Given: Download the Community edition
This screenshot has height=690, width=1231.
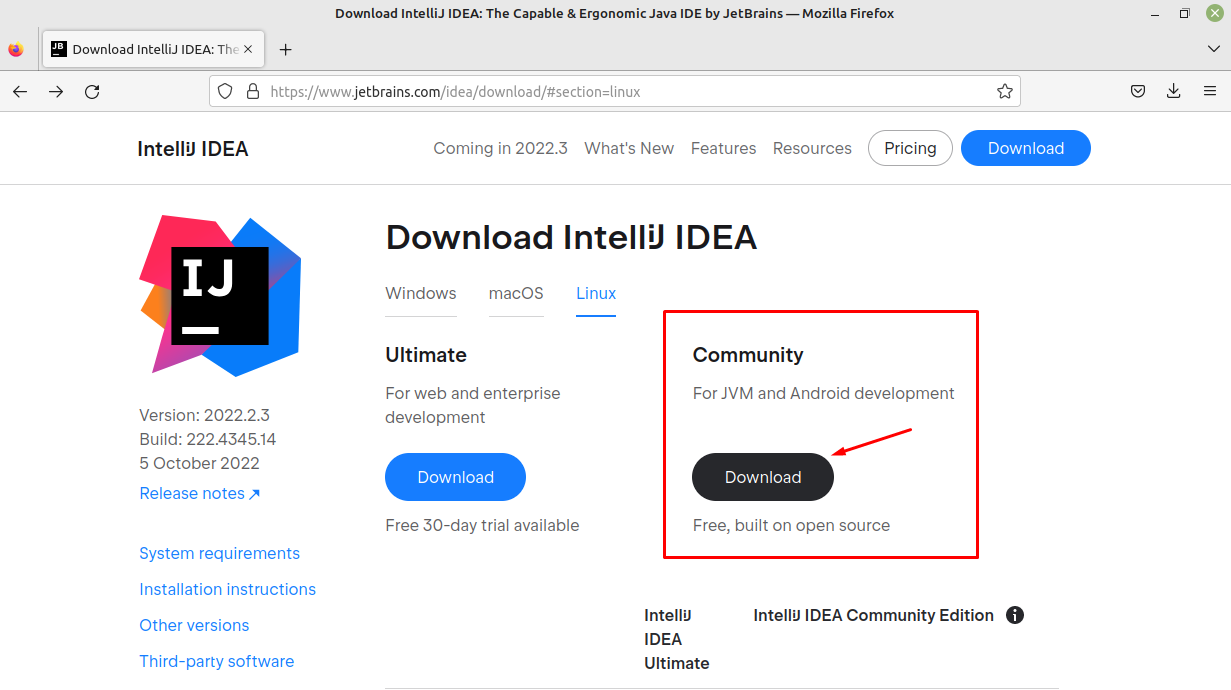Looking at the screenshot, I should [762, 477].
